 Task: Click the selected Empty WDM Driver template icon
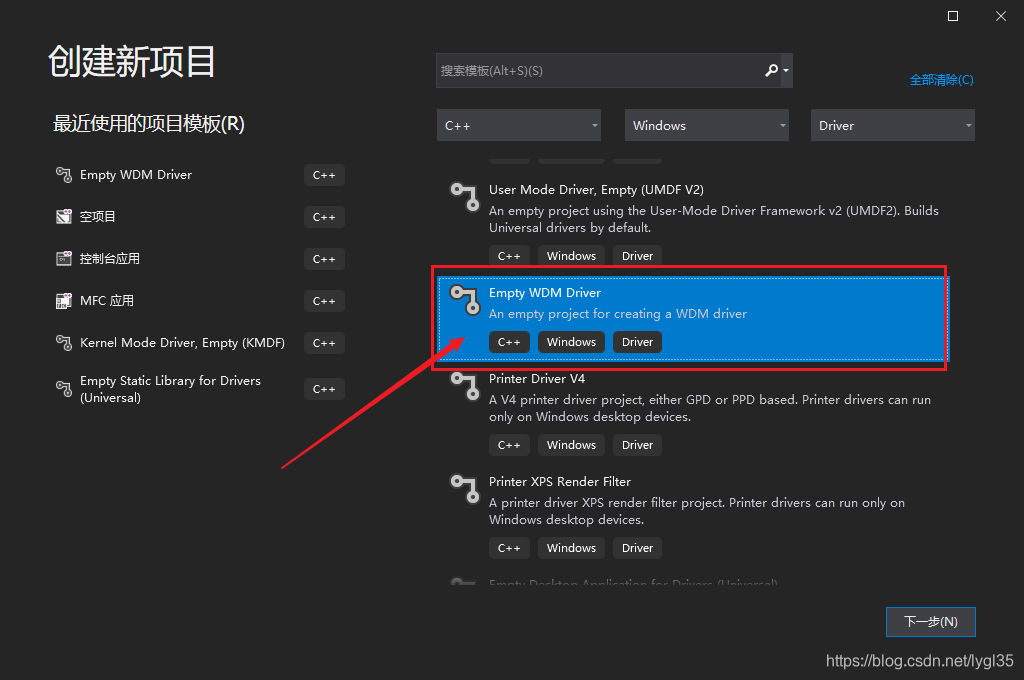(x=465, y=300)
